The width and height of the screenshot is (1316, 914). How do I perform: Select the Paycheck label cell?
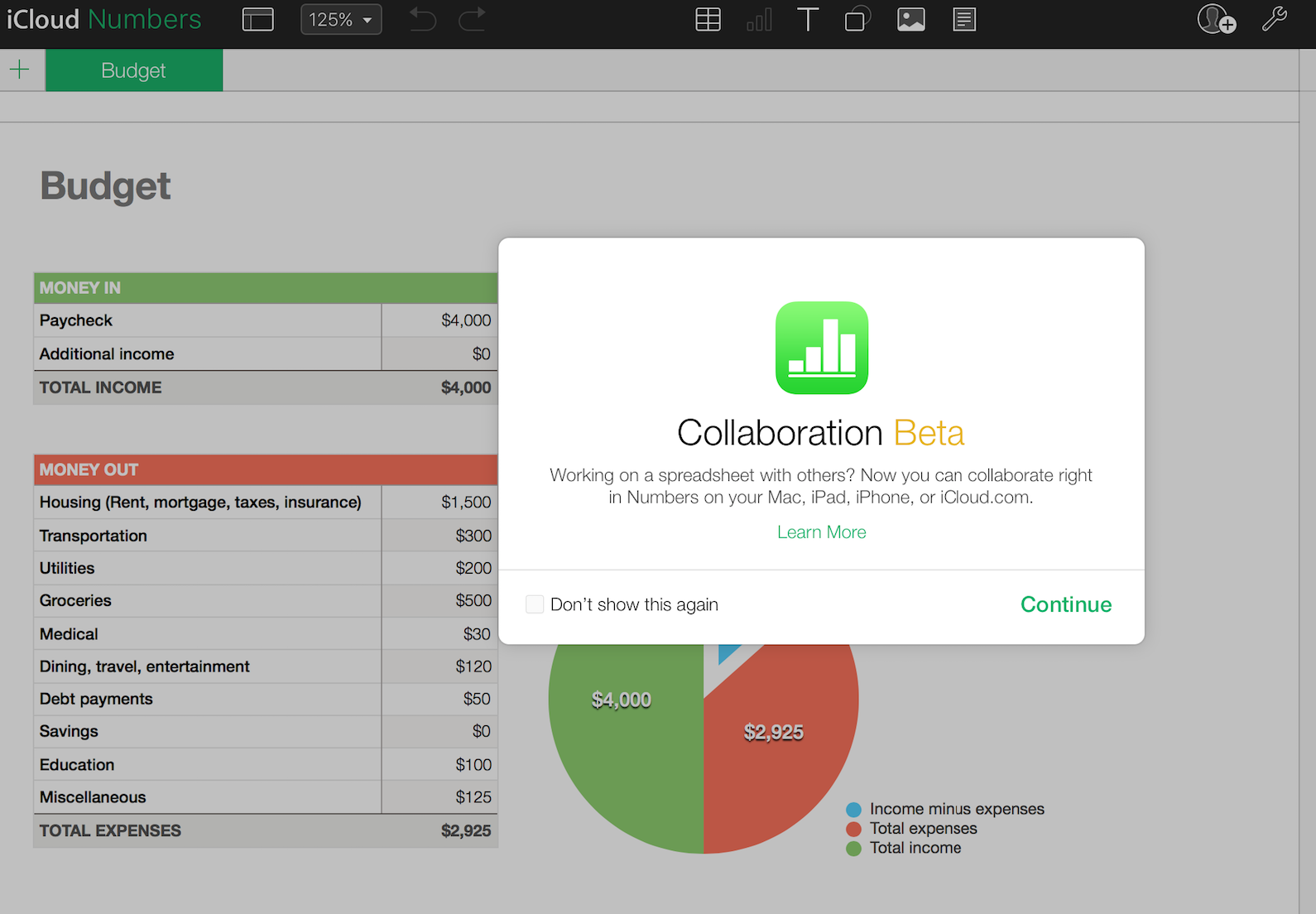208,320
